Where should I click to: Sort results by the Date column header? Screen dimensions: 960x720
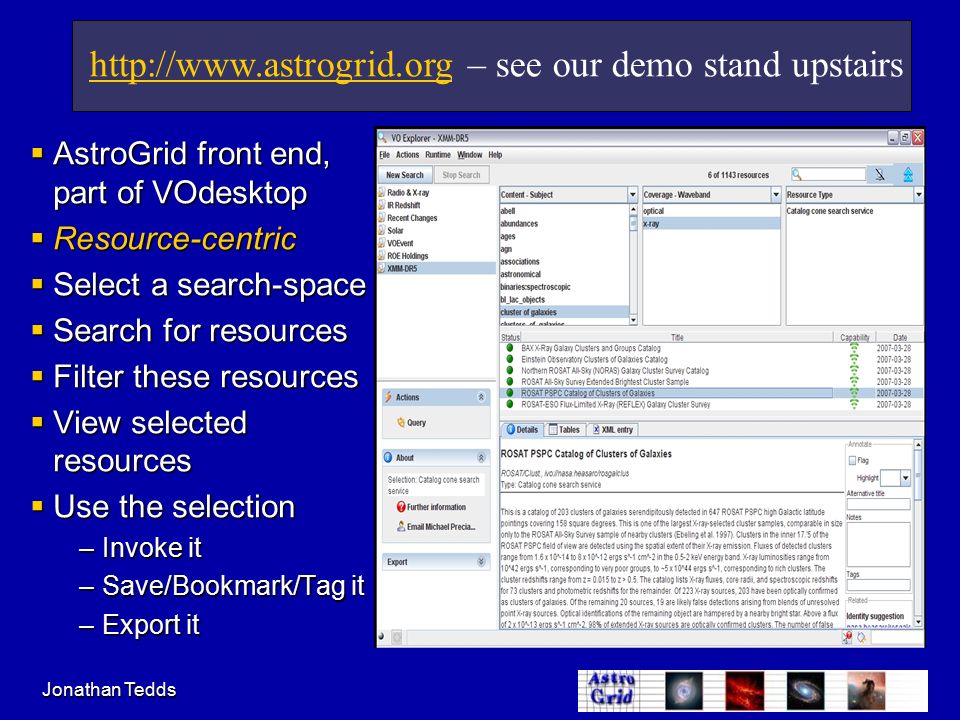pos(900,337)
